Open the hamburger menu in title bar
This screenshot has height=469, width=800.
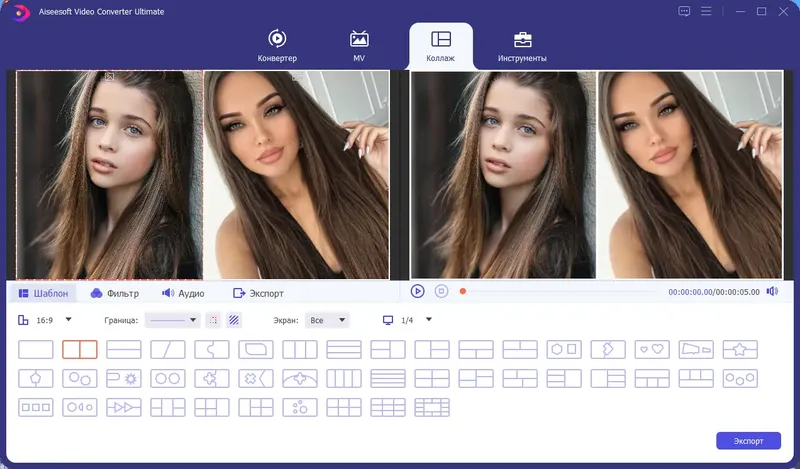click(x=706, y=11)
